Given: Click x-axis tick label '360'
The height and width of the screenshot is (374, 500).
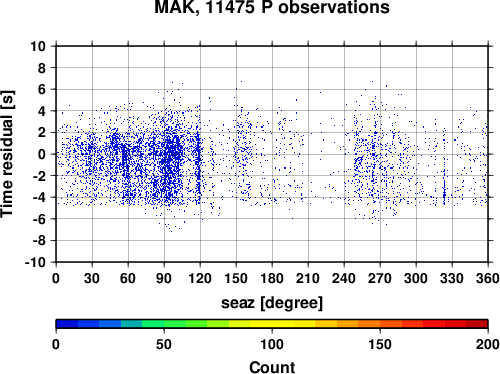Looking at the screenshot, I should [x=487, y=278].
